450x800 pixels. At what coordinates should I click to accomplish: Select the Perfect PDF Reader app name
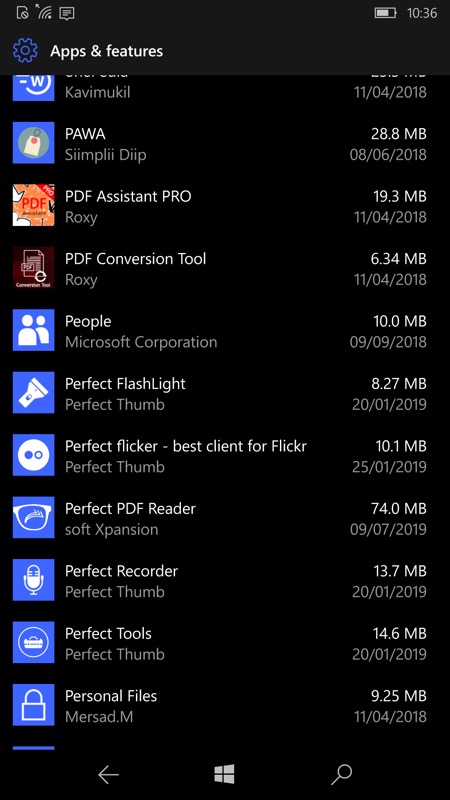(130, 509)
